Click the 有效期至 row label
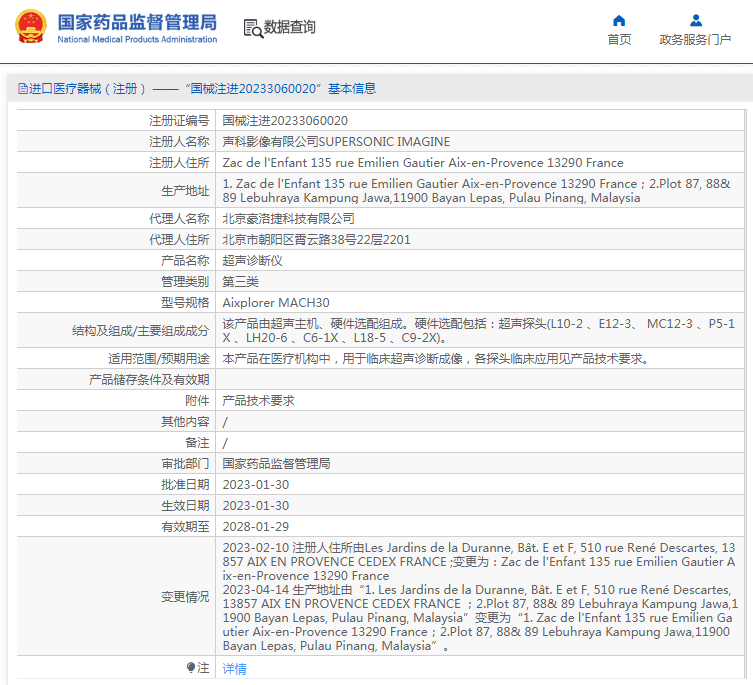 [185, 527]
